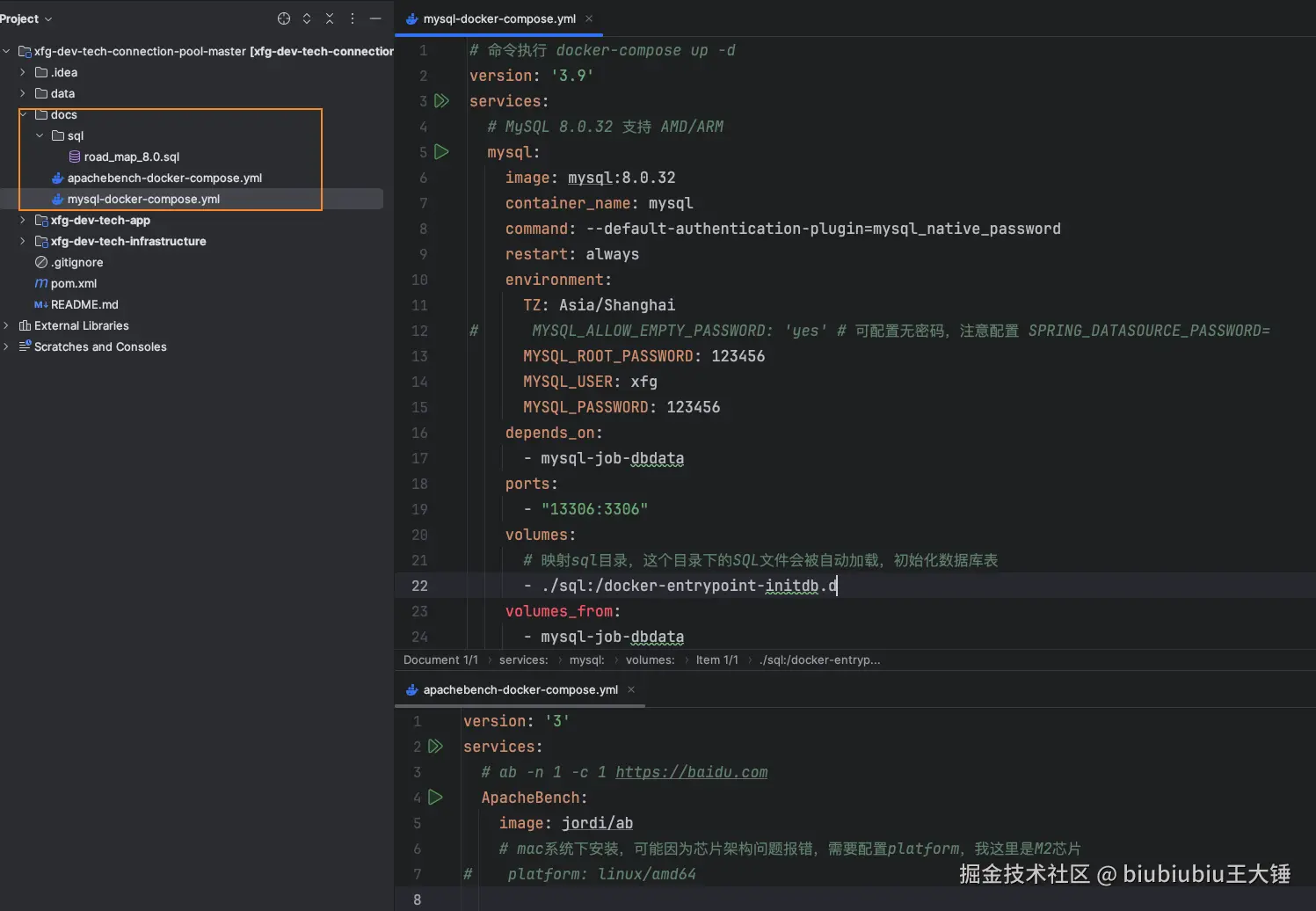Switch to mysql-docker-compose.yml editor tab

[x=499, y=18]
